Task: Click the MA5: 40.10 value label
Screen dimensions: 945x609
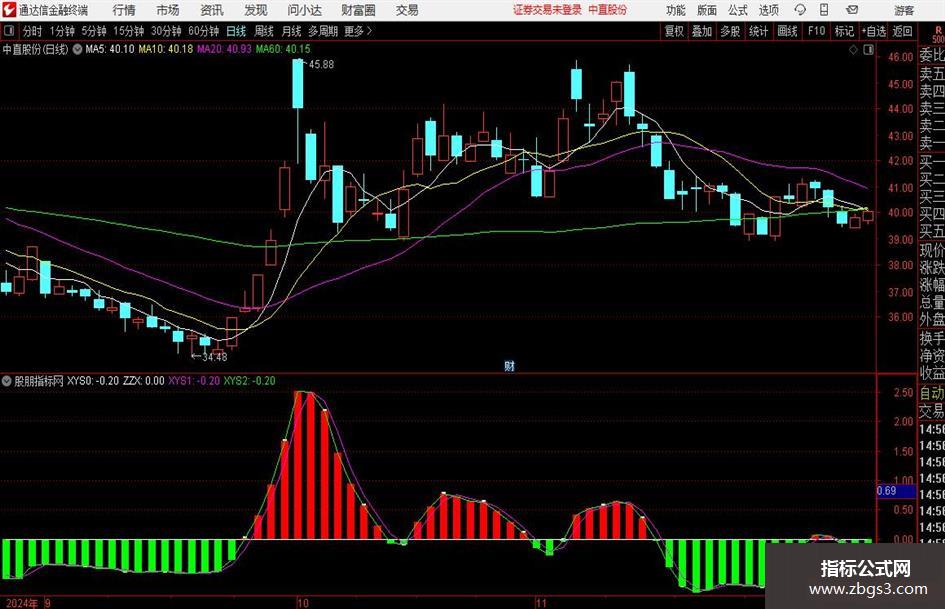Action: point(110,49)
